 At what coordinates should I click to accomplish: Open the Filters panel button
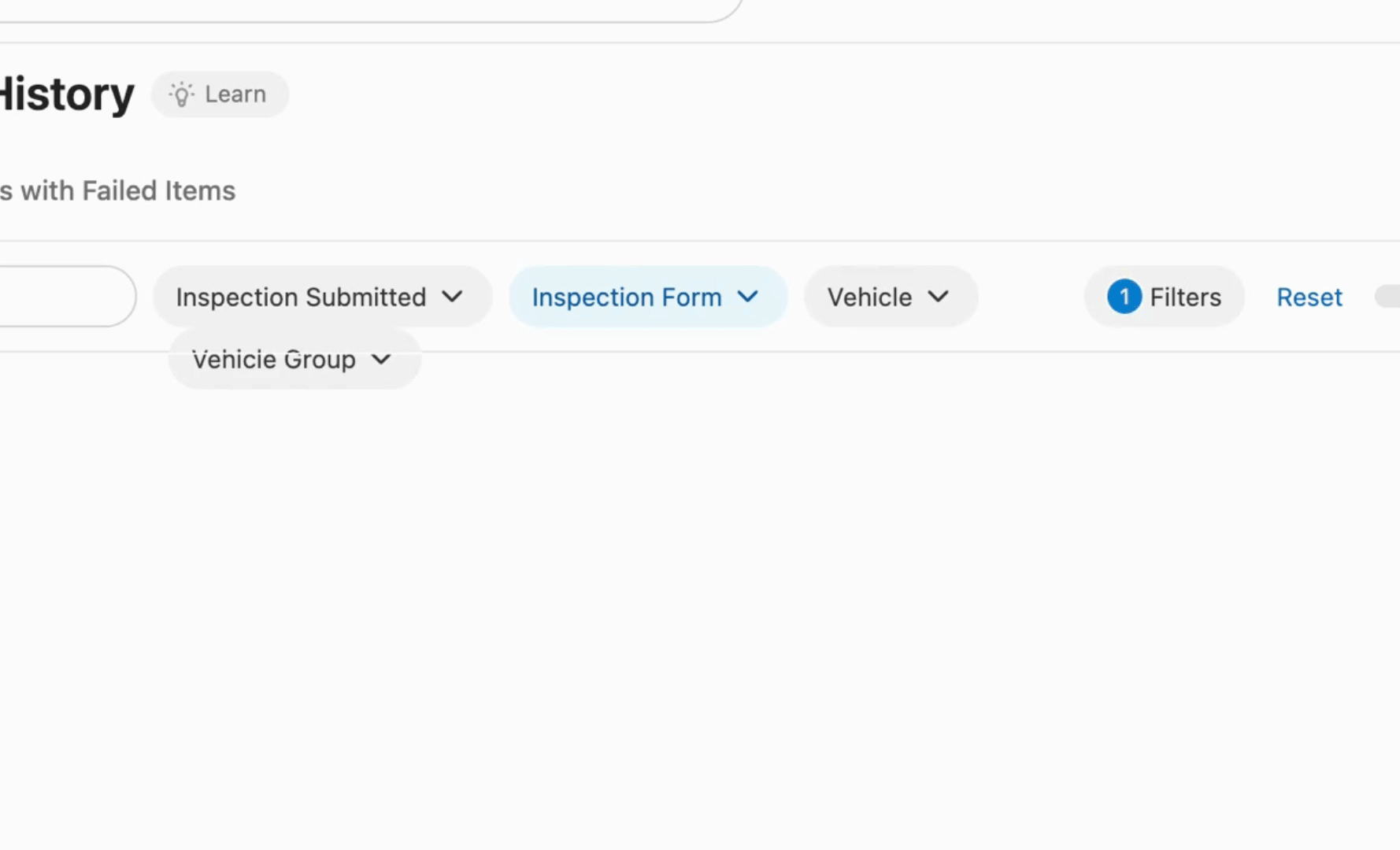1164,297
